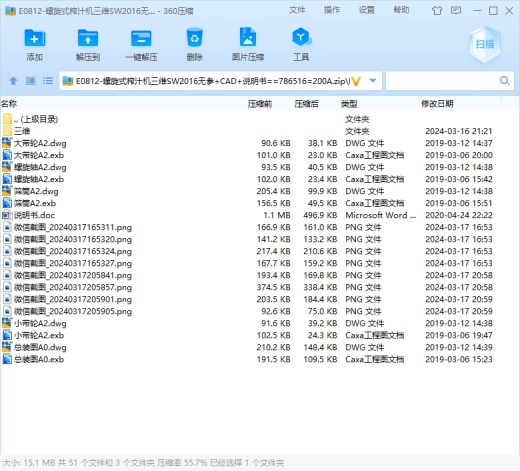Switch to the list view mode button
Image resolution: width=520 pixels, height=471 pixels.
[x=48, y=81]
